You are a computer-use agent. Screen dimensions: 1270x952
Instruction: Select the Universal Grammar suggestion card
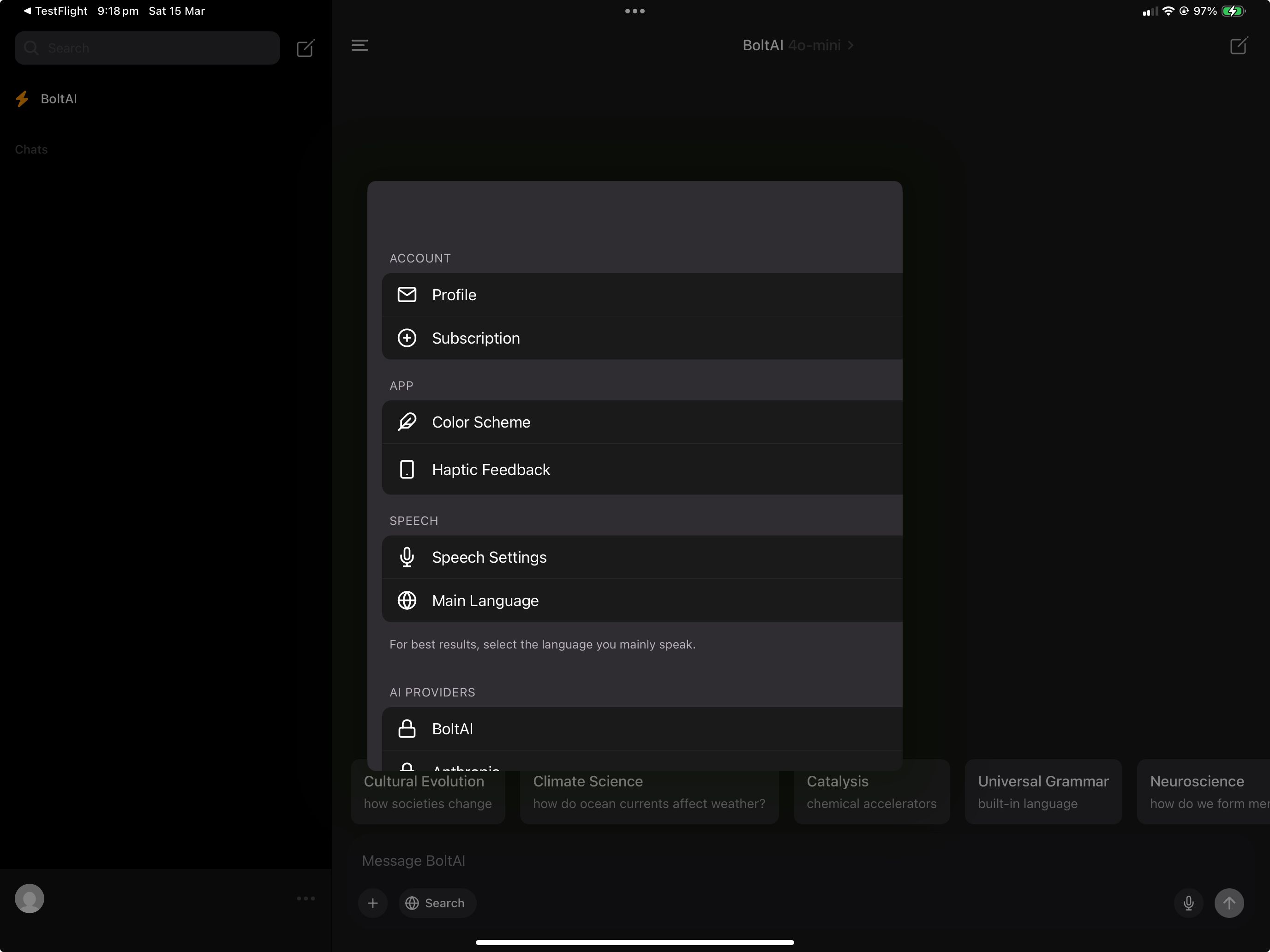1043,792
